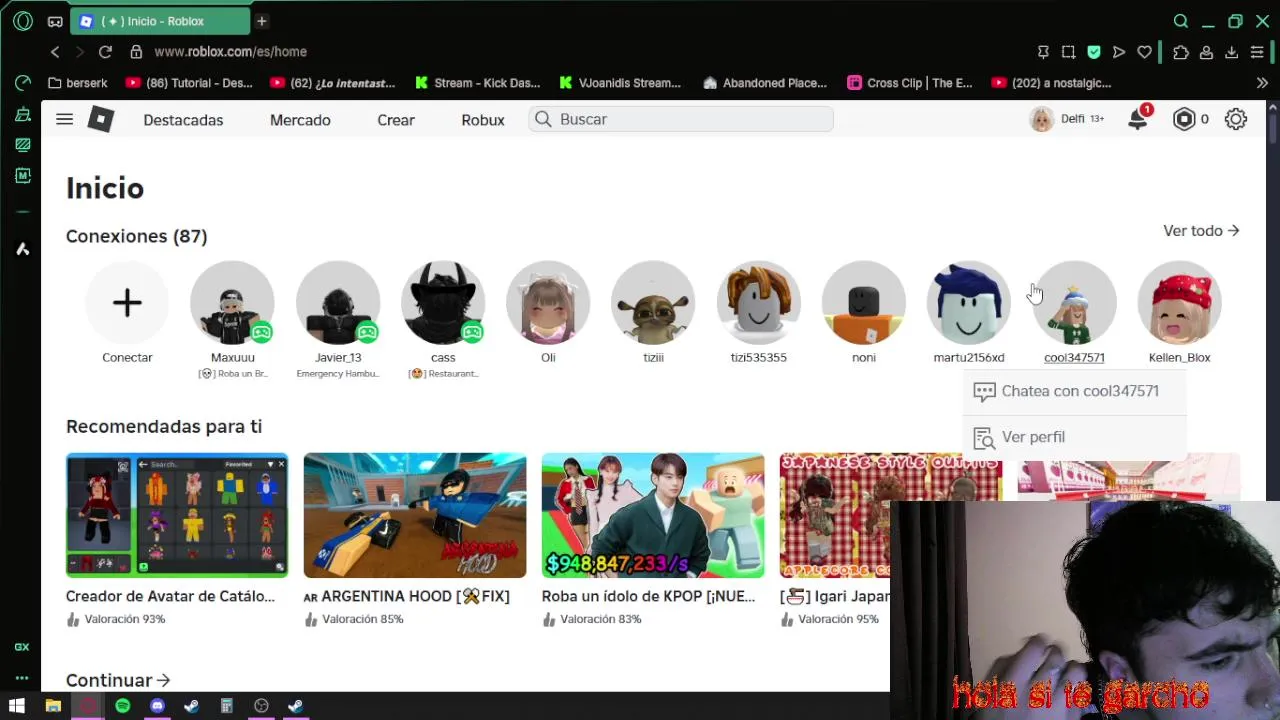Click the site lock icon in address bar
The image size is (1280, 720).
click(136, 52)
